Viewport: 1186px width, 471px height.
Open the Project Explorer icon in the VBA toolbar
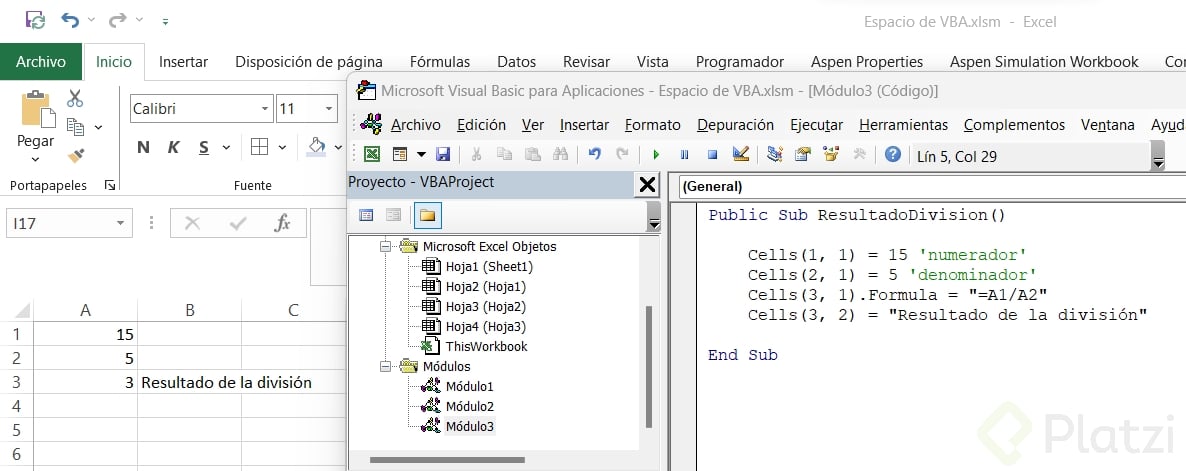coord(774,155)
